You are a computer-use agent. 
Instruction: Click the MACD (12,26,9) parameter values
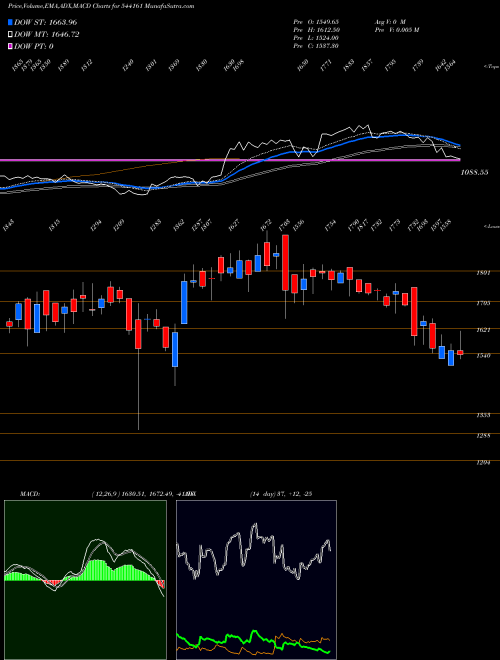(x=143, y=494)
